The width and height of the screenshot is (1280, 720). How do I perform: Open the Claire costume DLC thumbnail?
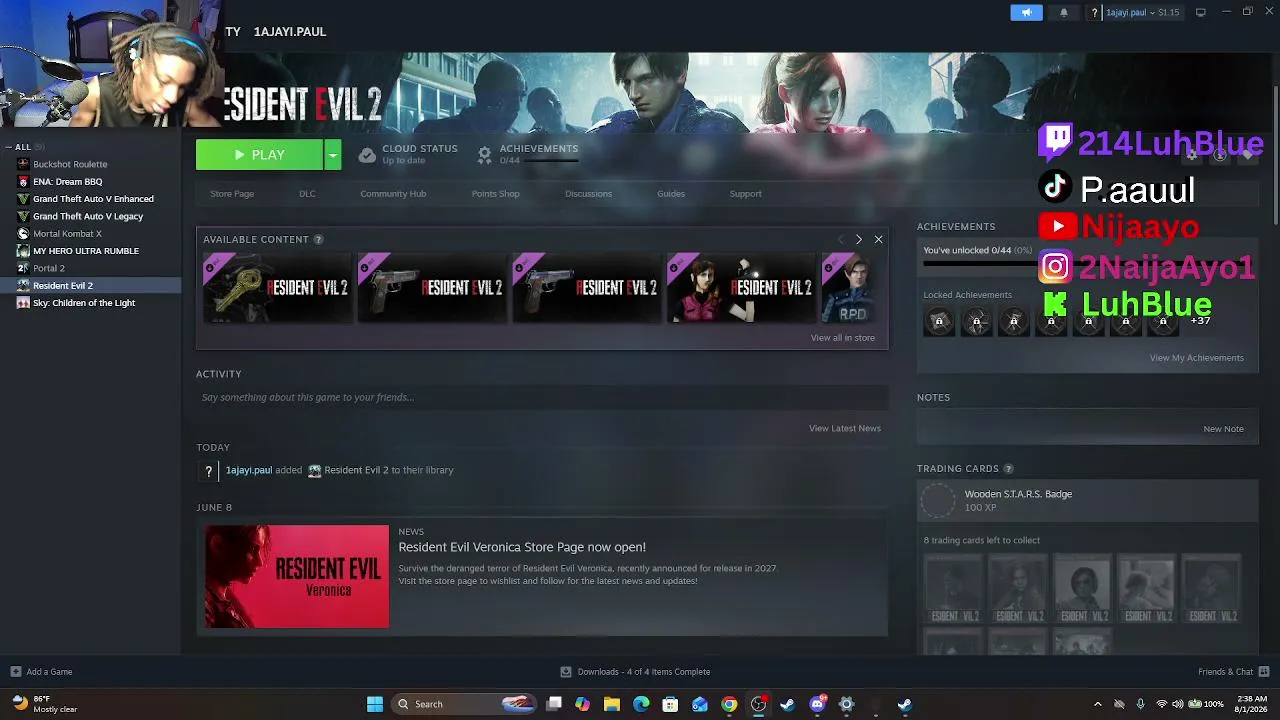point(740,288)
